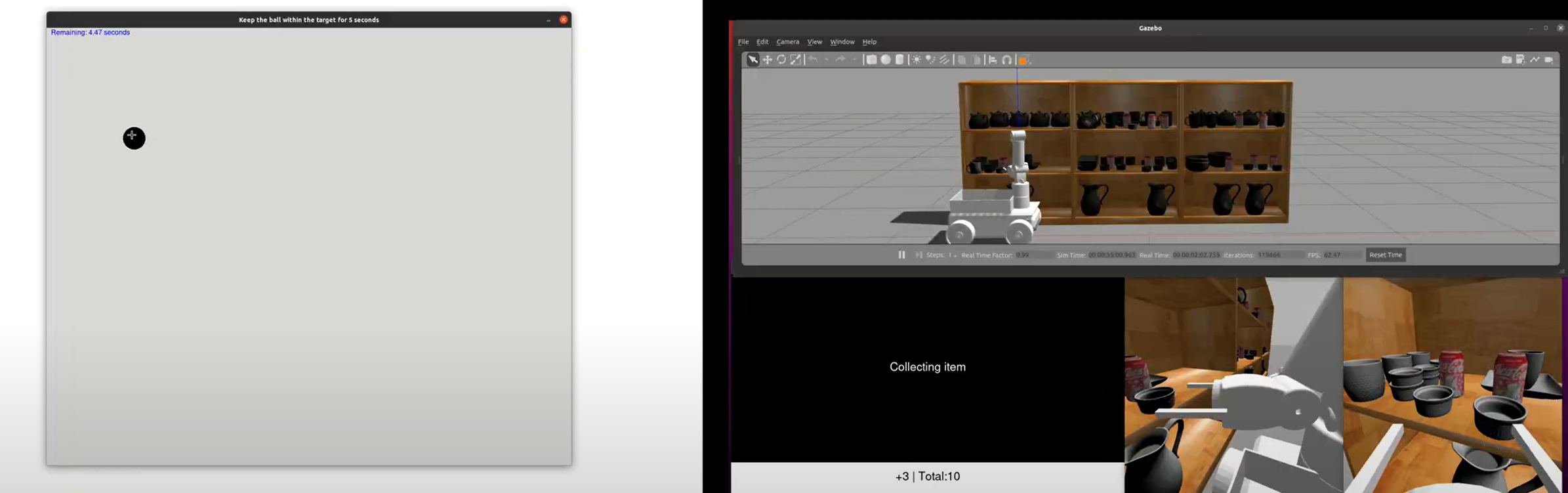Click the 'Collecting item' status text

[928, 367]
